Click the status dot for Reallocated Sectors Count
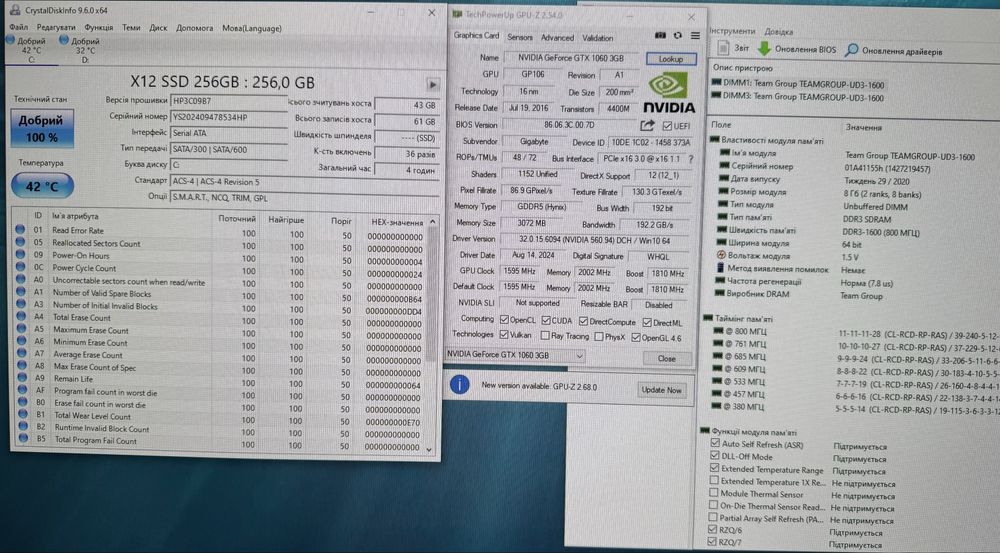The width and height of the screenshot is (1000, 553). 20,242
